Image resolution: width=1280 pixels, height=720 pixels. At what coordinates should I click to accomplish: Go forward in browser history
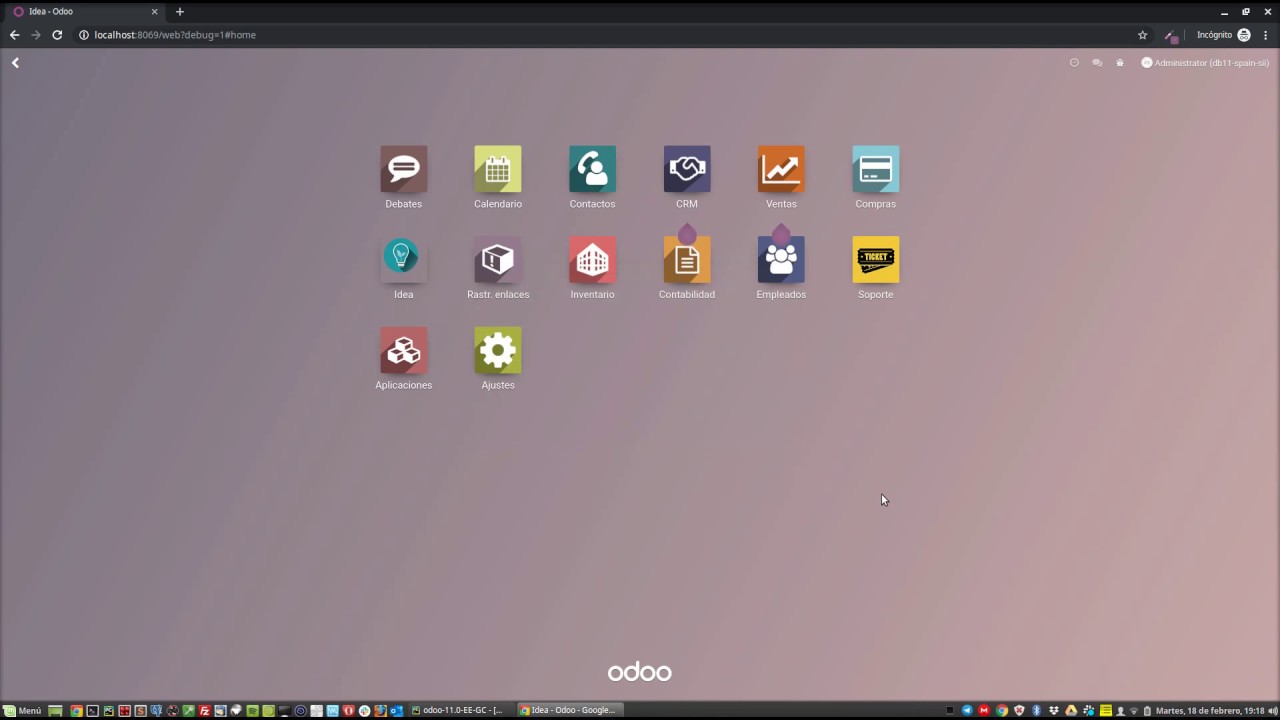click(36, 35)
